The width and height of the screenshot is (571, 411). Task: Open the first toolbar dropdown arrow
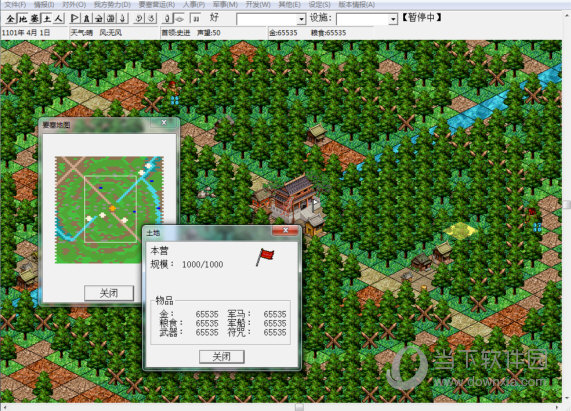click(x=301, y=19)
